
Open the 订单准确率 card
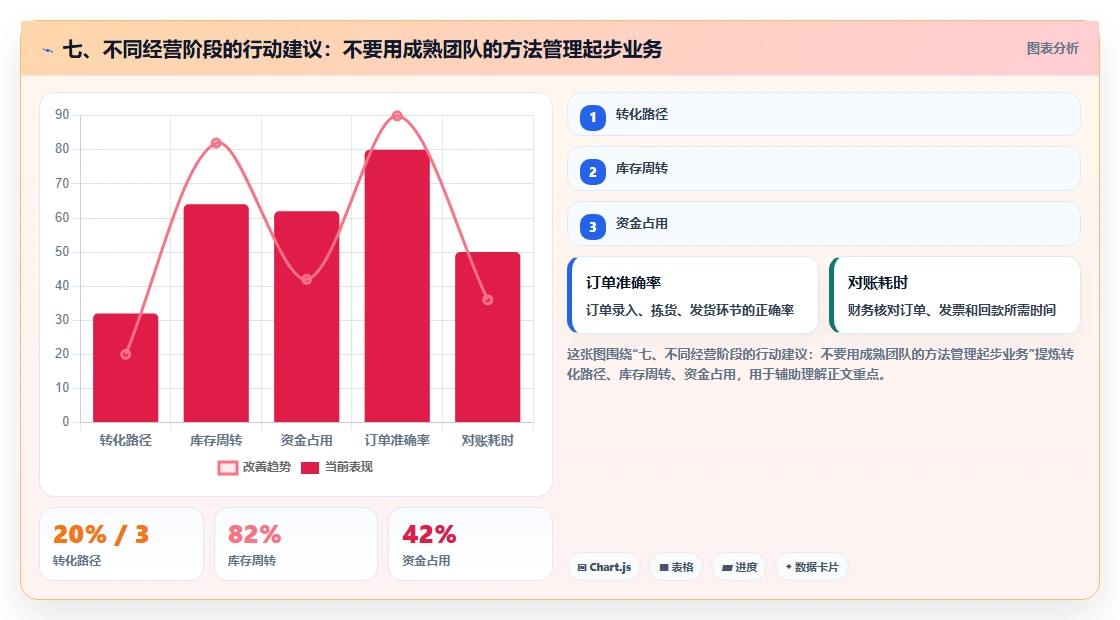(693, 295)
